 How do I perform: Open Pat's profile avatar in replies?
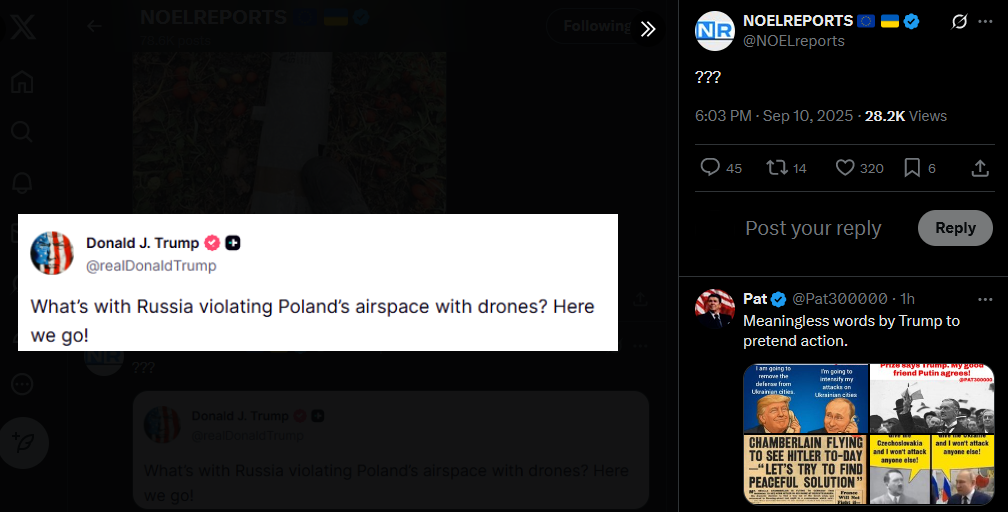(715, 309)
